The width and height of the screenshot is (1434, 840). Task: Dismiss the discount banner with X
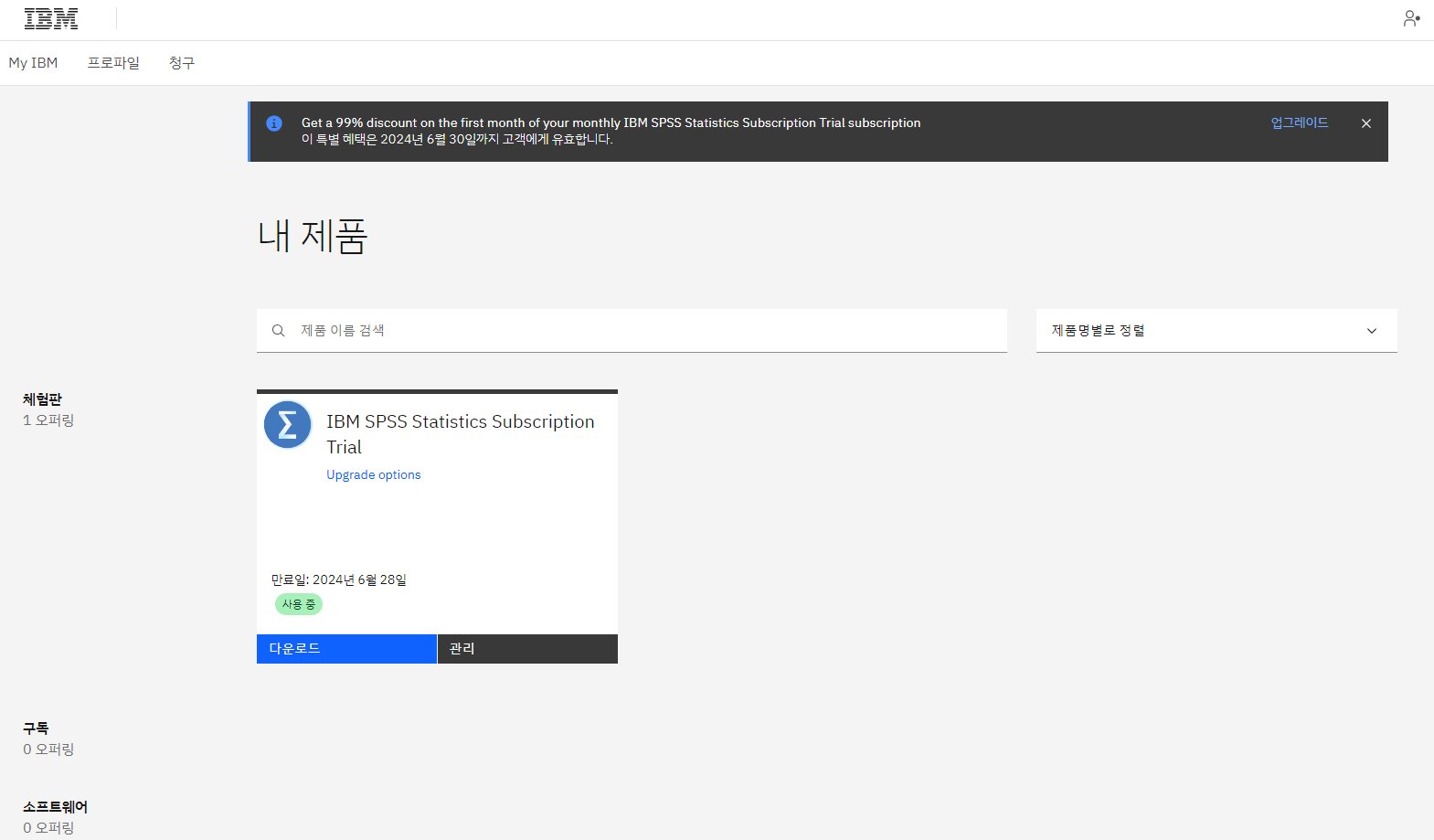[x=1366, y=123]
